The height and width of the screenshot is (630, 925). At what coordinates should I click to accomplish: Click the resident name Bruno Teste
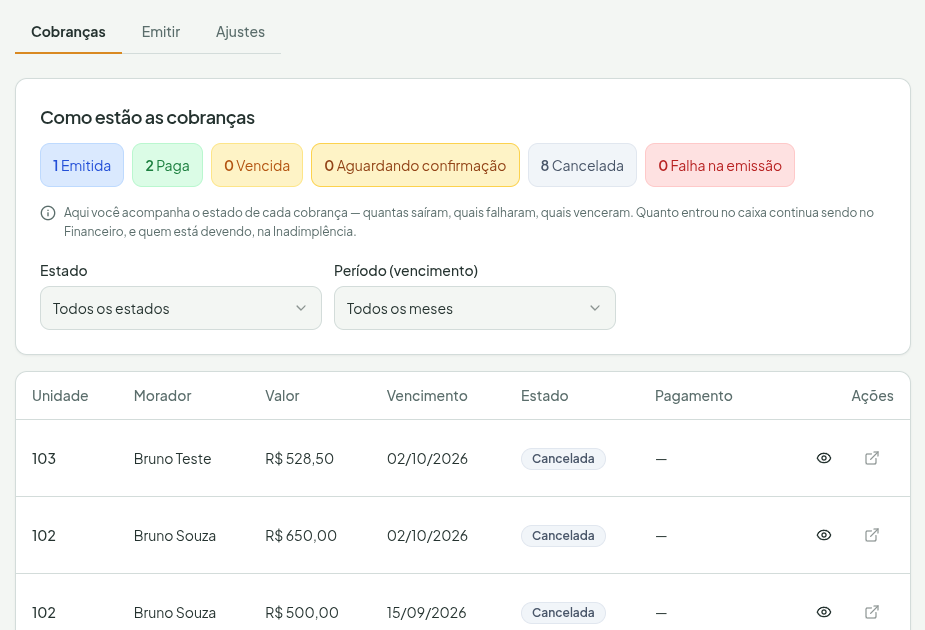(x=172, y=458)
